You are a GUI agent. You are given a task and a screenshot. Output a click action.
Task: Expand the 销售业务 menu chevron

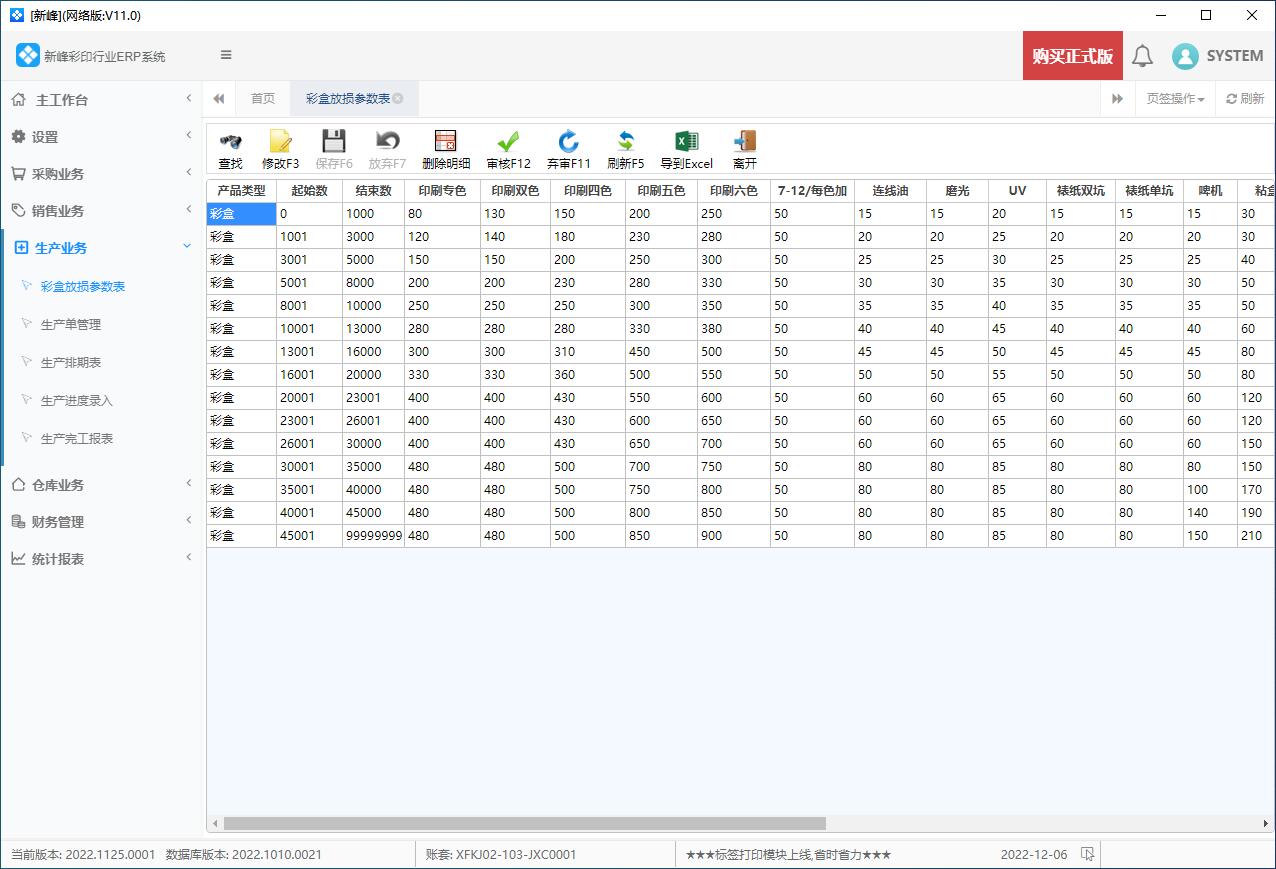pyautogui.click(x=188, y=209)
